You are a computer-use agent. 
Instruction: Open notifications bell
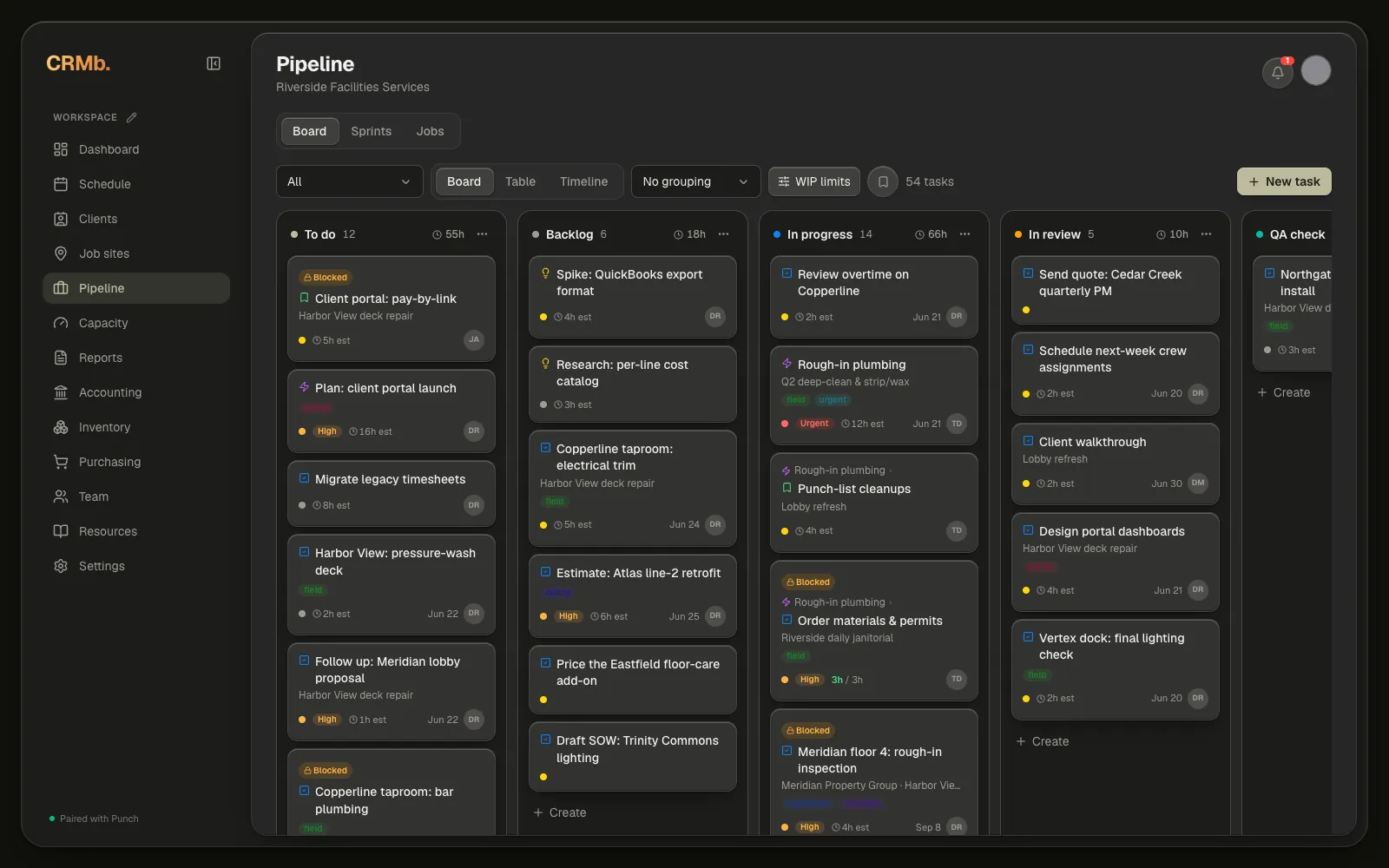1277,72
